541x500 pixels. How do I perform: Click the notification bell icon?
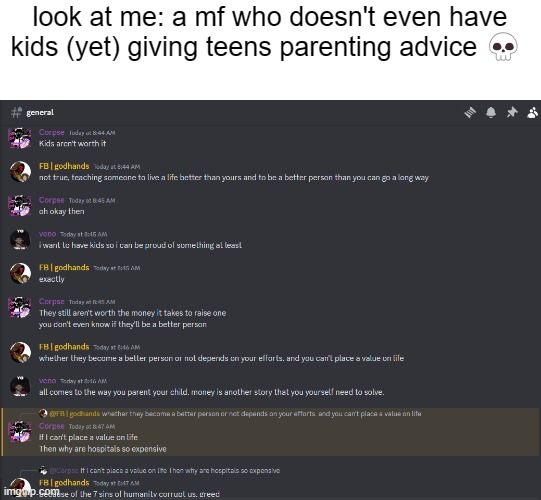pyautogui.click(x=491, y=112)
